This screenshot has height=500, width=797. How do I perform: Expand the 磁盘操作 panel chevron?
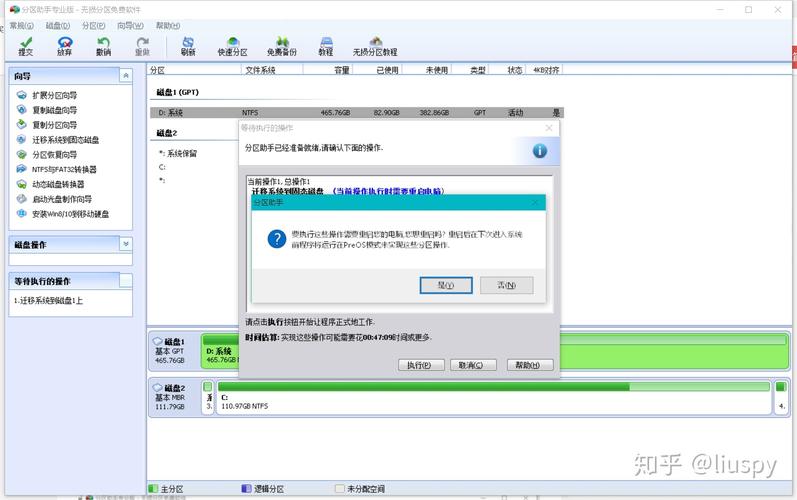click(x=126, y=244)
